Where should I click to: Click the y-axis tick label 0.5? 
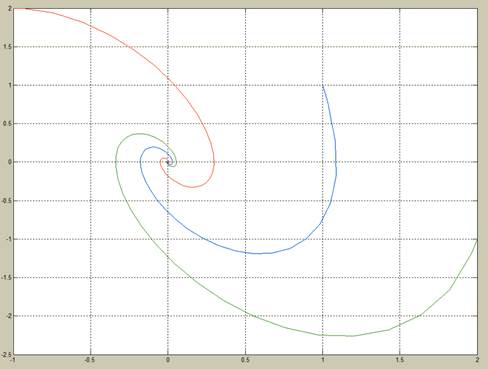[x=7, y=124]
